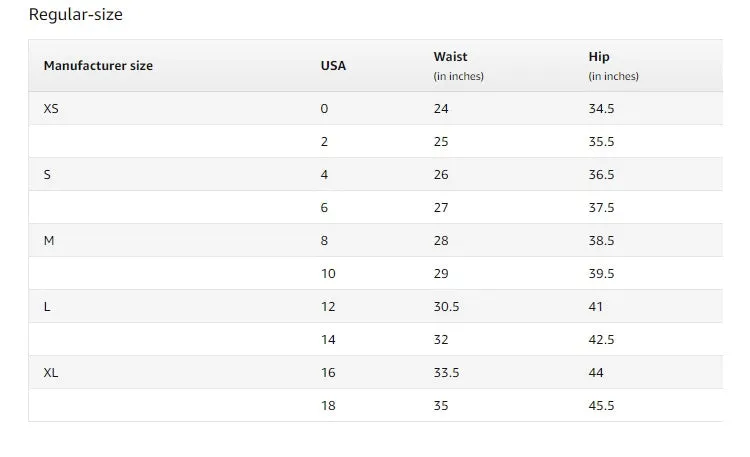This screenshot has height=457, width=750.
Task: Select the 42.5 hip value
Action: click(601, 340)
